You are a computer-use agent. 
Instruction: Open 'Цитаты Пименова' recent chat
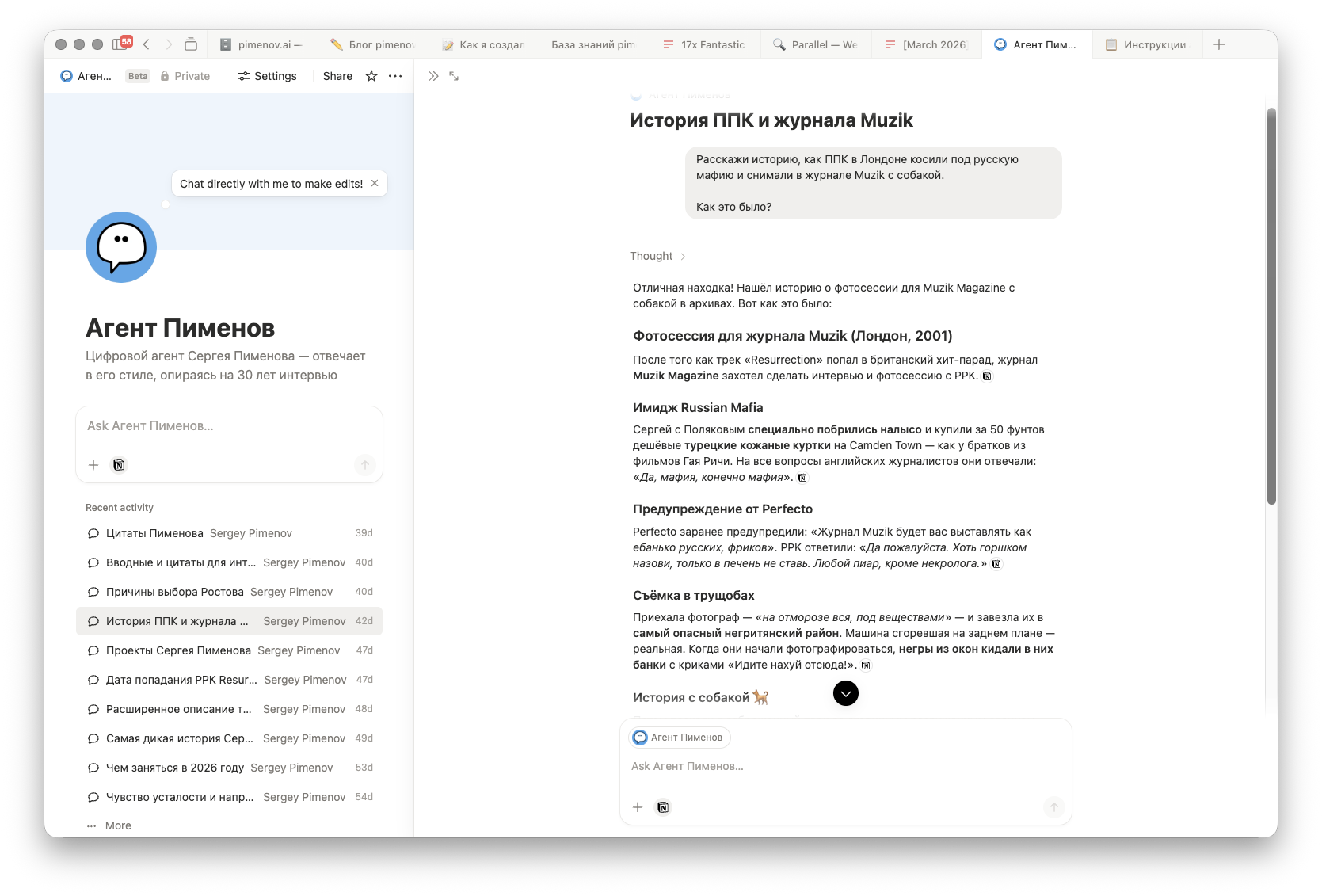tap(154, 533)
